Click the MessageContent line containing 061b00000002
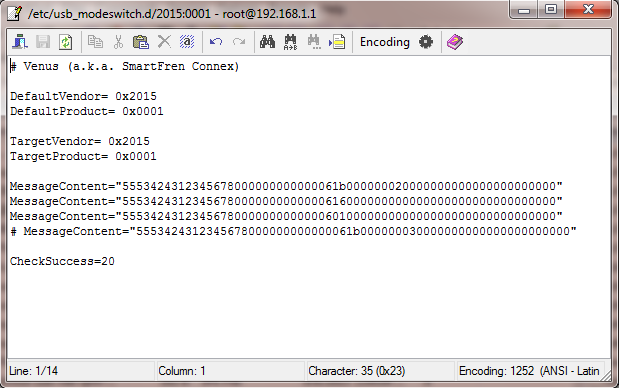Image resolution: width=619 pixels, height=388 pixels. (x=286, y=186)
